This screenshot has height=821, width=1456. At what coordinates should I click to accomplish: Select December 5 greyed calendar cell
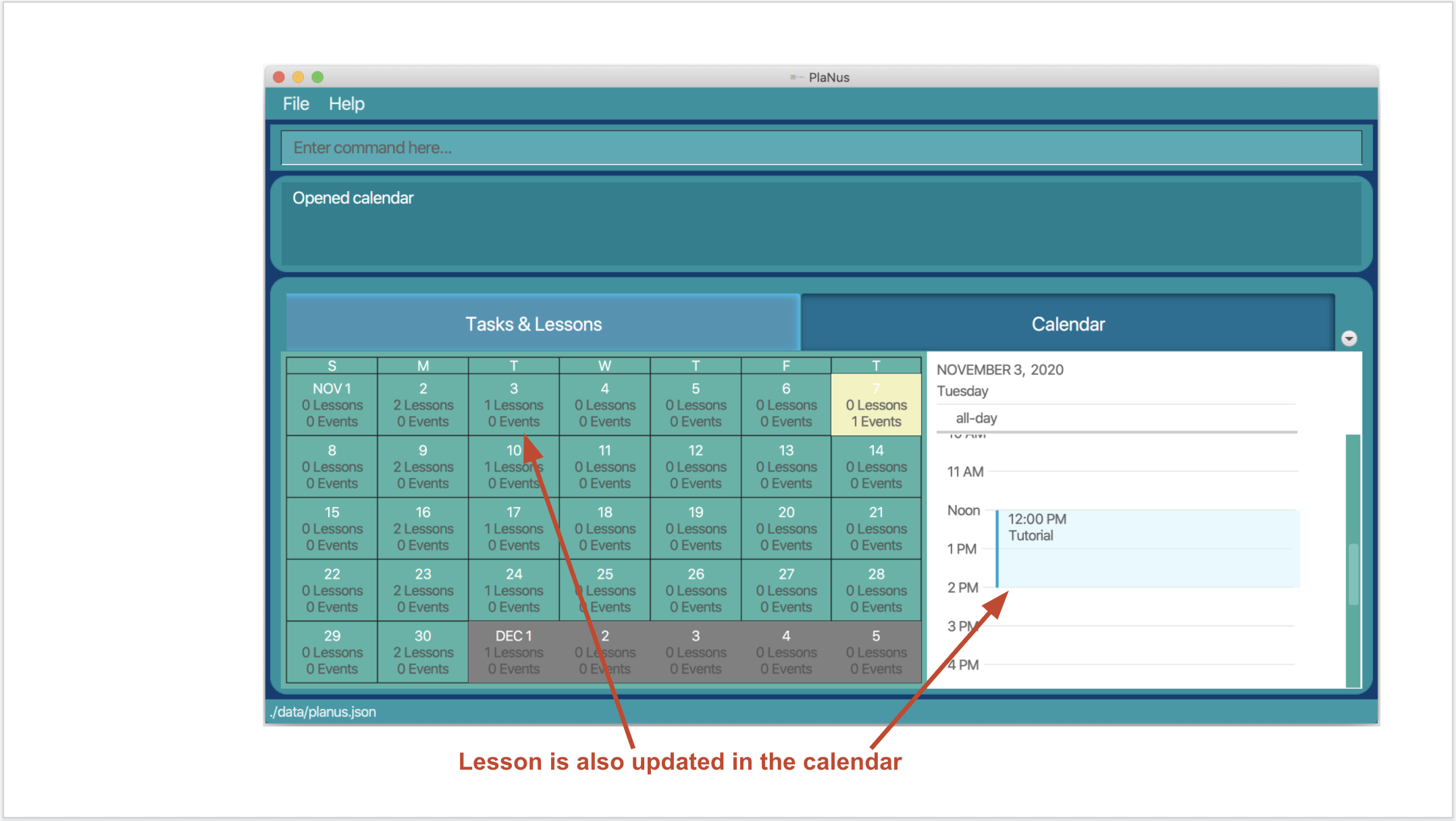pos(877,652)
